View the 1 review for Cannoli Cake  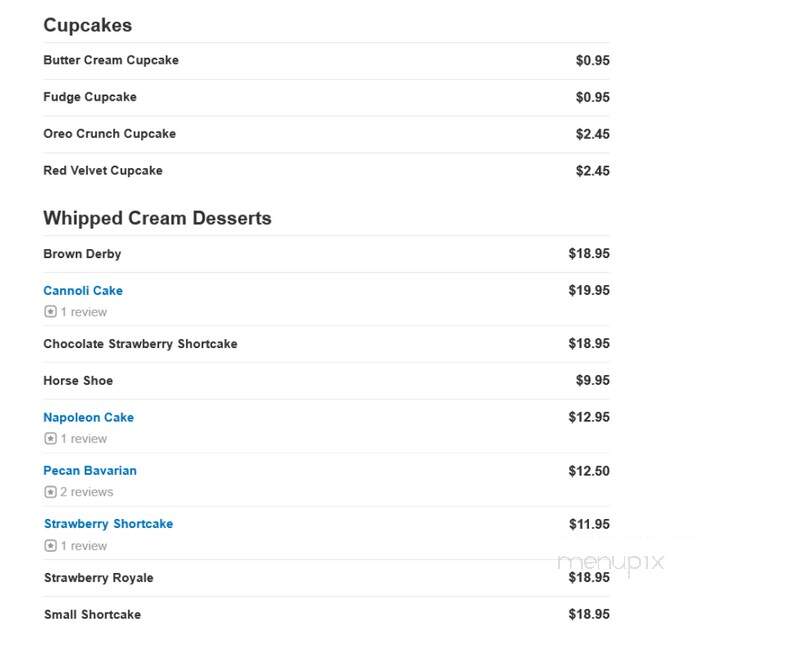84,312
